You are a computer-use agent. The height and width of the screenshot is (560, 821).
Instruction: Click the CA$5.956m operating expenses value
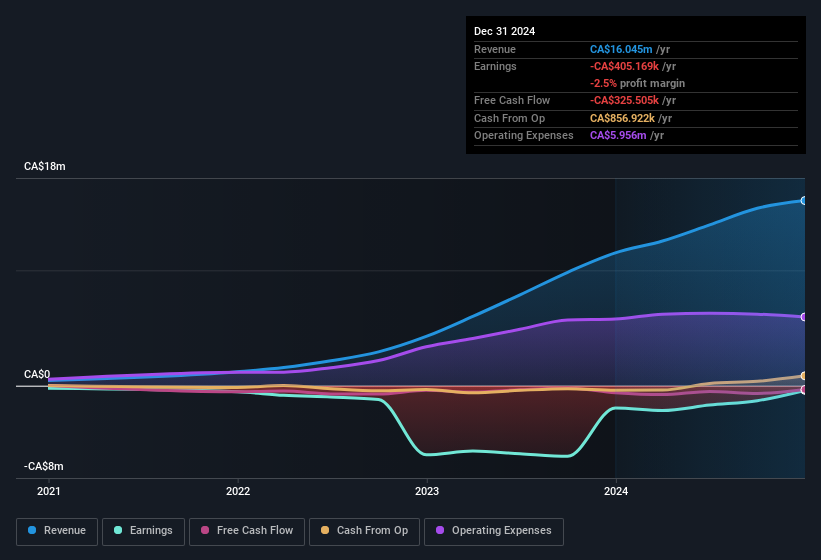click(x=618, y=136)
